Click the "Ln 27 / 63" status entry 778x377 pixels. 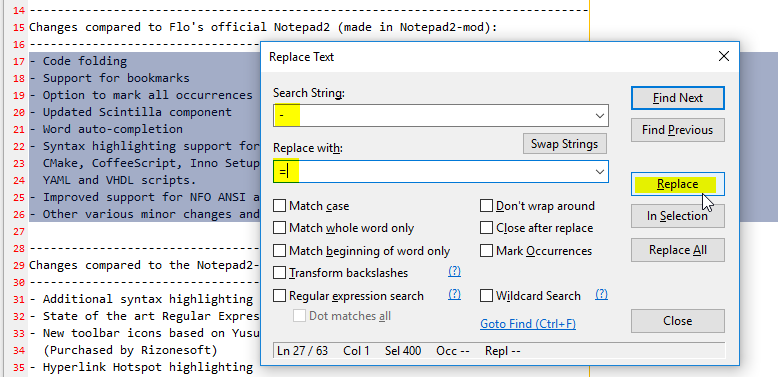pos(302,351)
